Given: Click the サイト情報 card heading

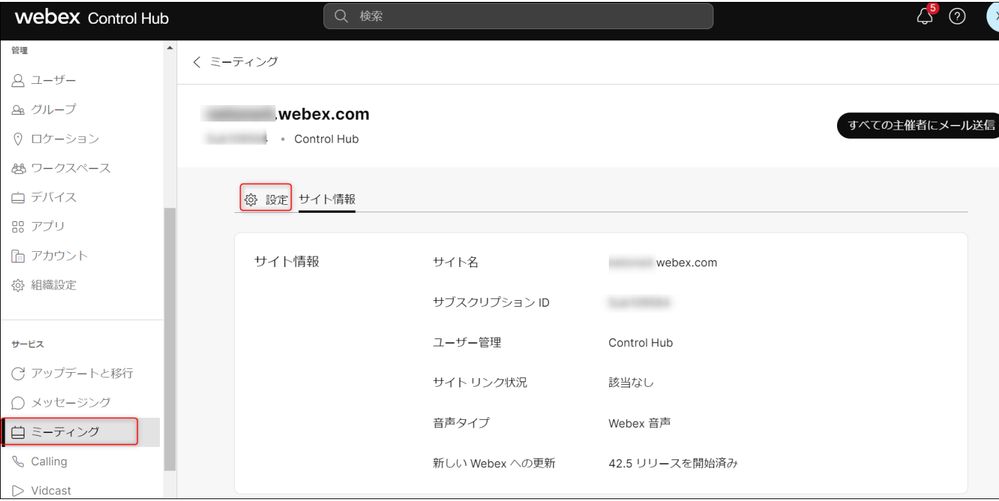Looking at the screenshot, I should (287, 262).
